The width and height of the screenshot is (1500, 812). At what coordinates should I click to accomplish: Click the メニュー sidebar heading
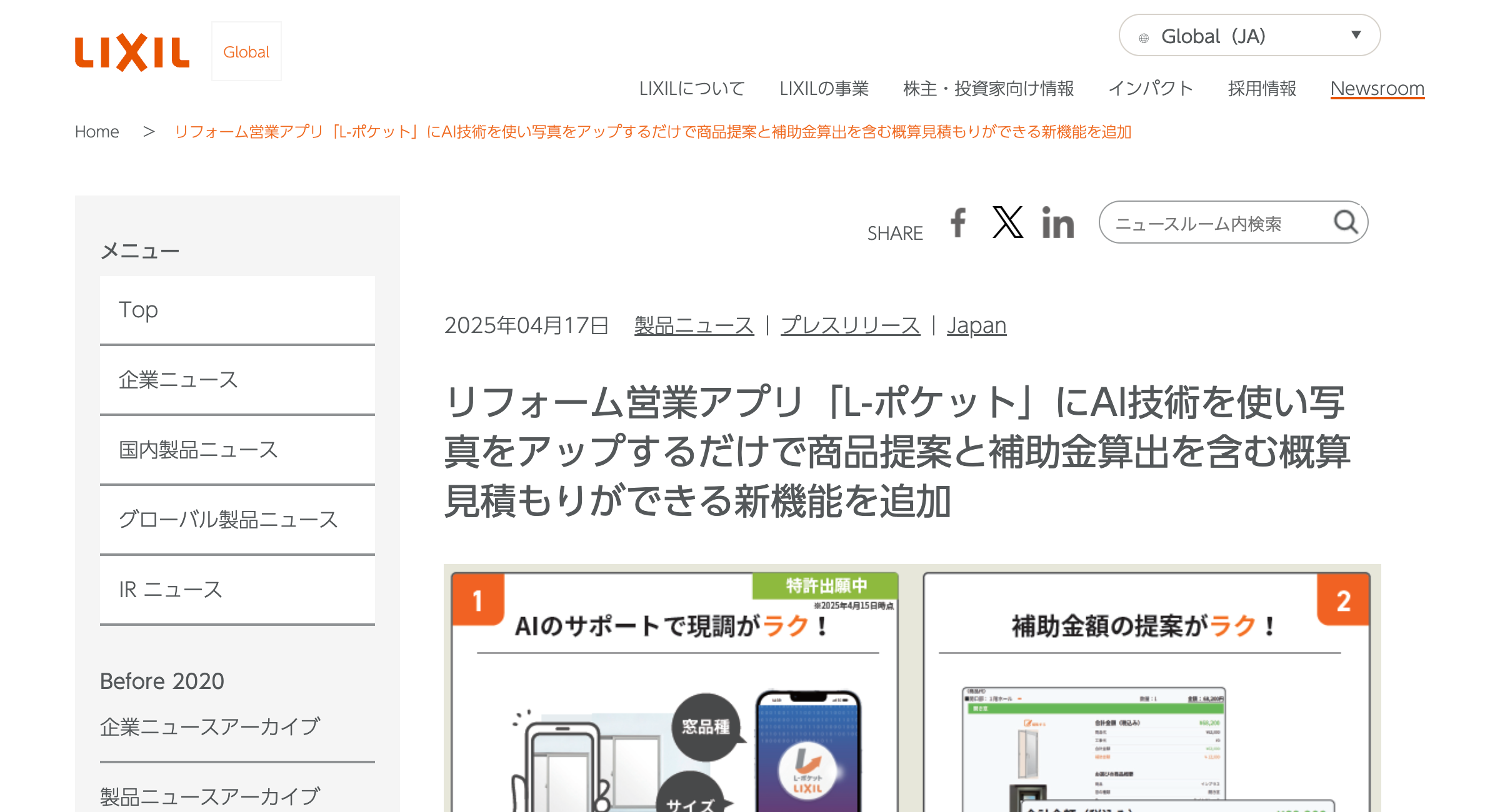pyautogui.click(x=140, y=251)
